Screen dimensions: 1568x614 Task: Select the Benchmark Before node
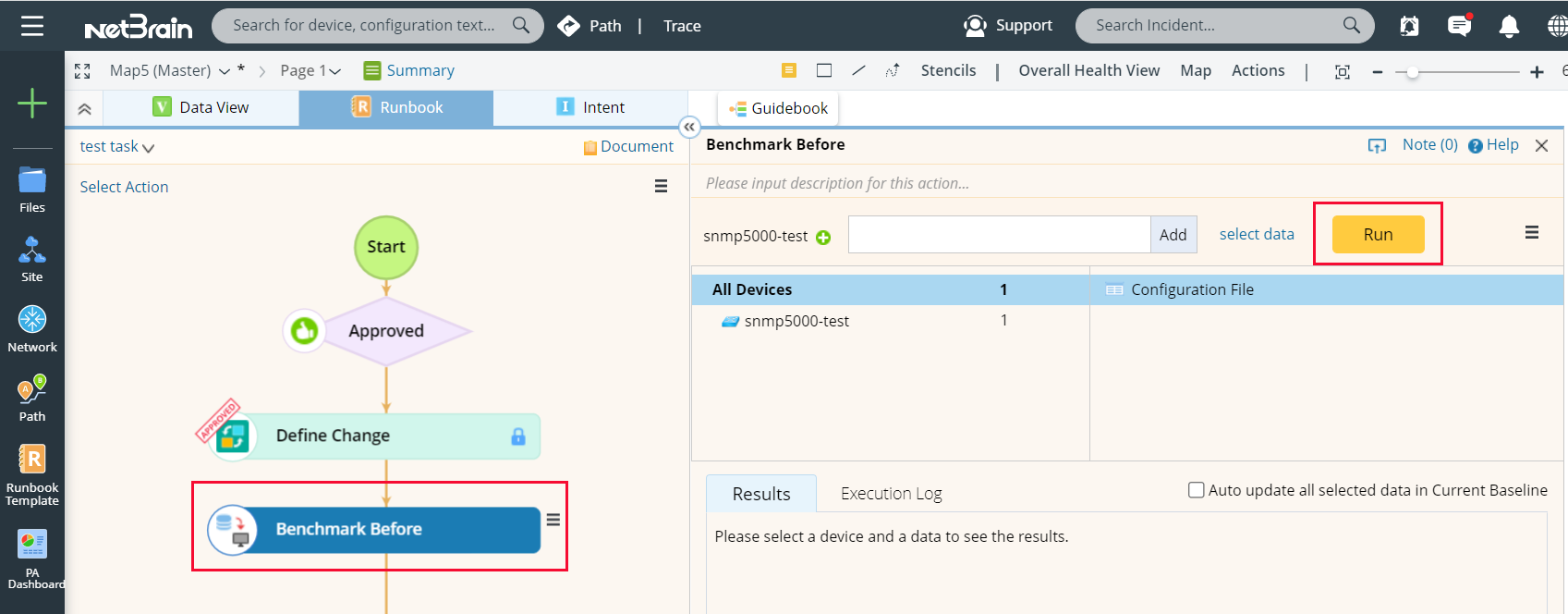(x=374, y=529)
